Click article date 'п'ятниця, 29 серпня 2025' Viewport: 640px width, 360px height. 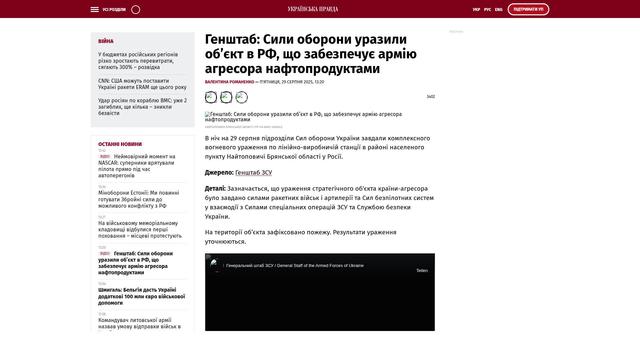point(292,82)
